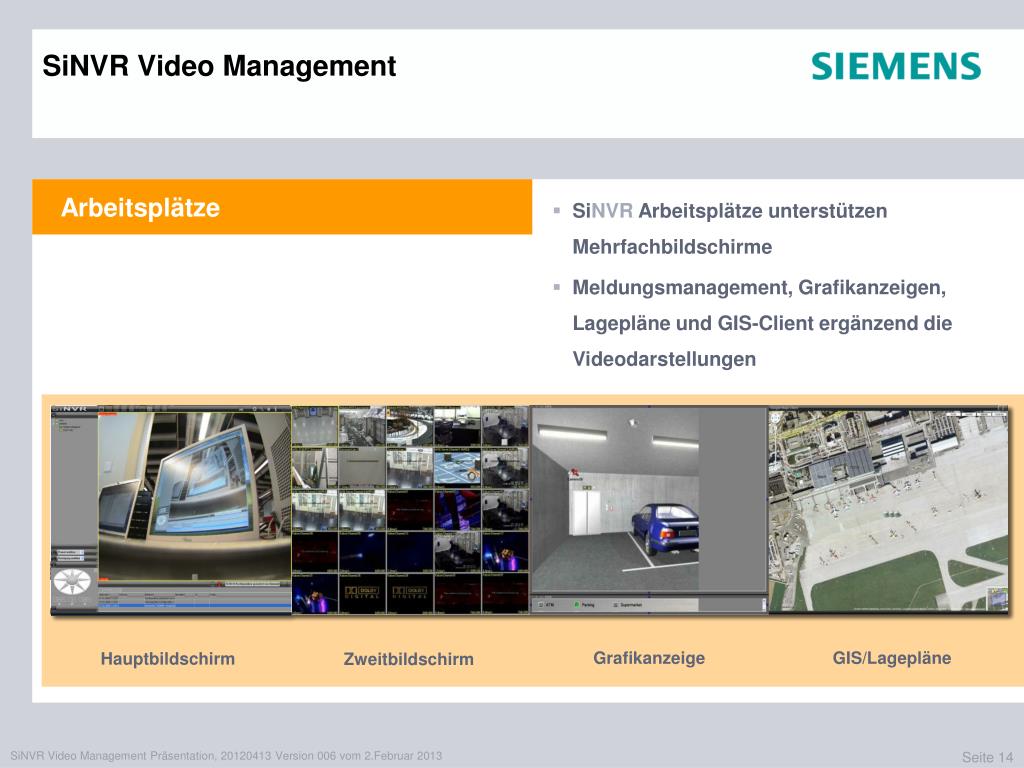Open the main fisheye camera view
The height and width of the screenshot is (768, 1024).
(195, 496)
